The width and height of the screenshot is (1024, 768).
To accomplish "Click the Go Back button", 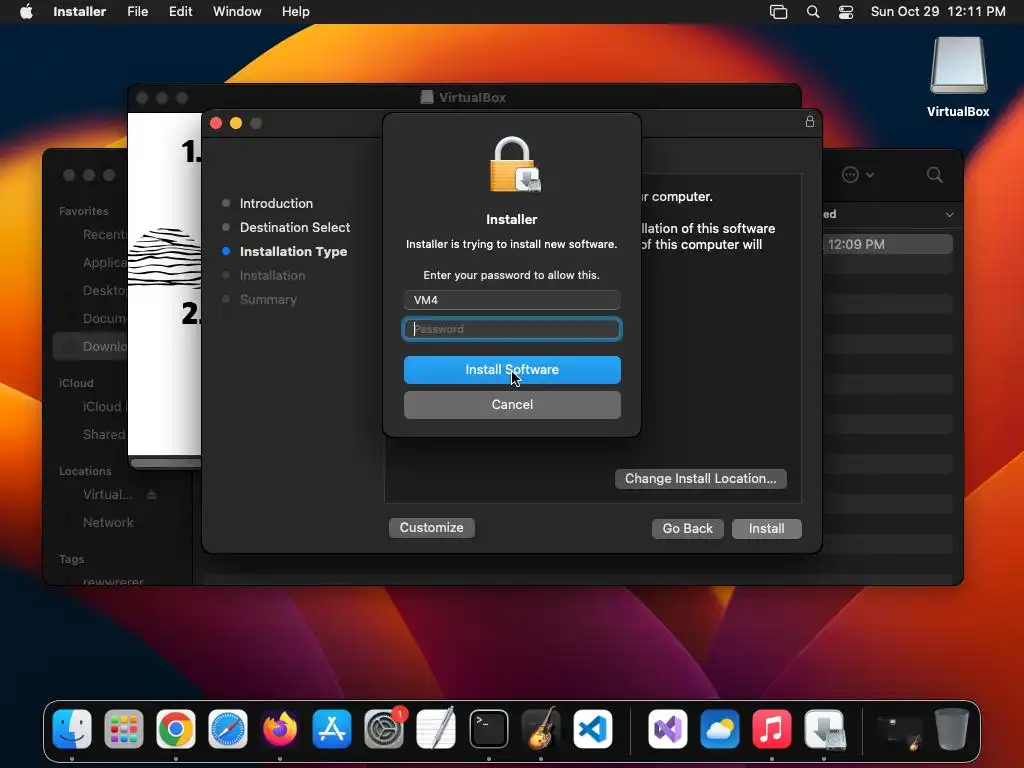I will [688, 528].
